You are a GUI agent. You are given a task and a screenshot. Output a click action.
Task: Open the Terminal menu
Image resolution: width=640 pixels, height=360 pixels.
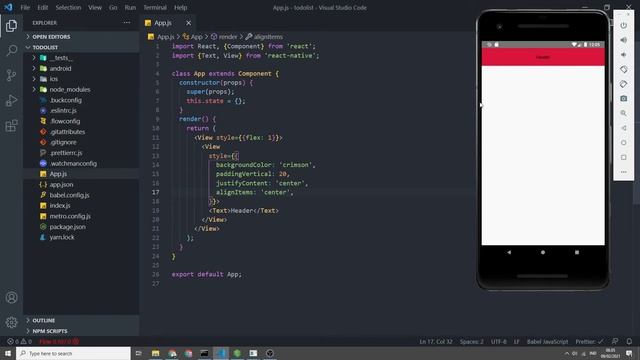(x=155, y=7)
